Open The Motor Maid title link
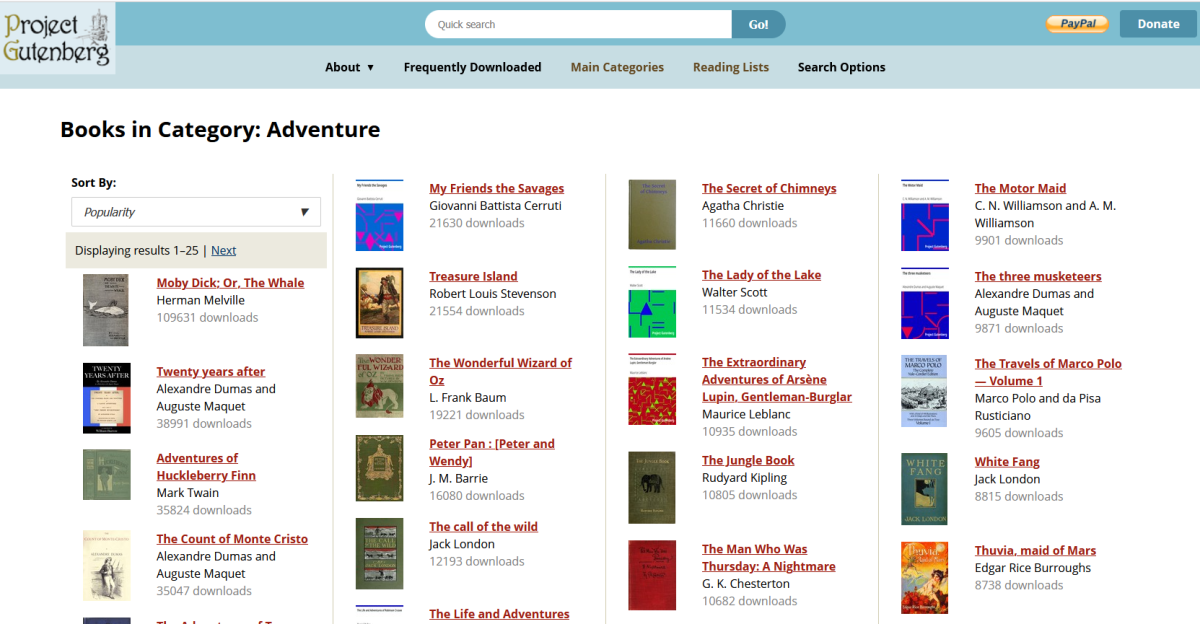1200x624 pixels. point(1021,188)
